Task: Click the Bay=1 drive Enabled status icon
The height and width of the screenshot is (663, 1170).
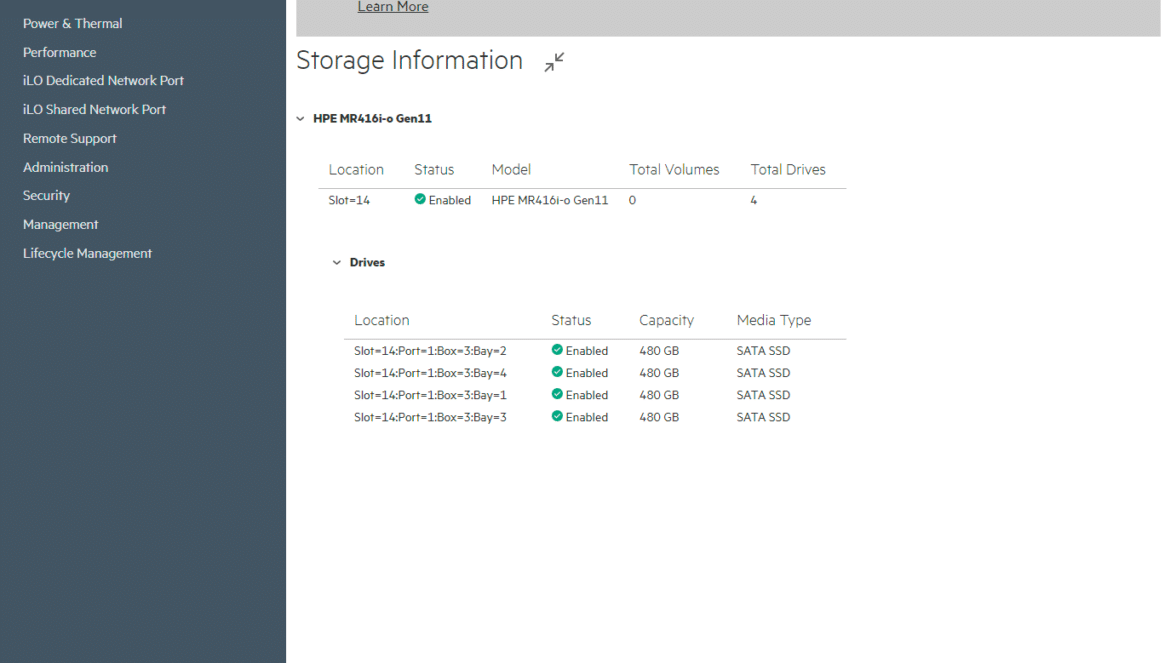Action: pos(557,394)
